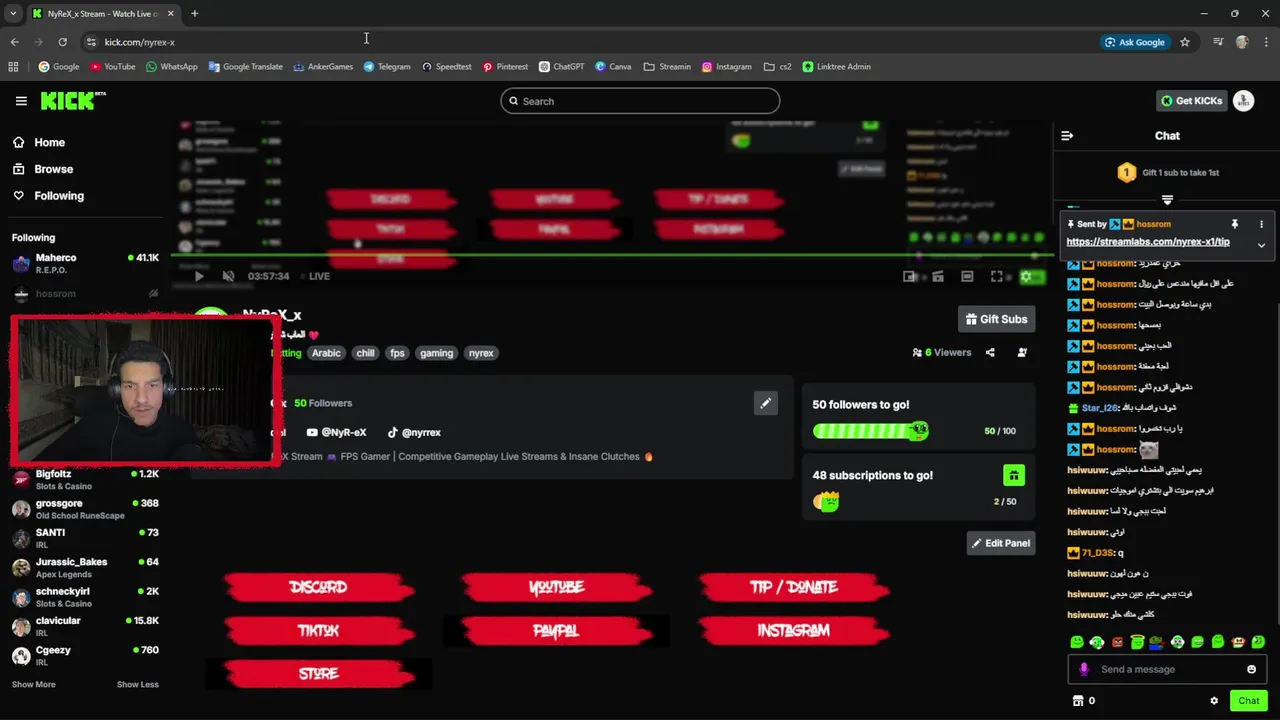
Task: Collapse the gift leaderboard arrow
Action: point(1167,200)
